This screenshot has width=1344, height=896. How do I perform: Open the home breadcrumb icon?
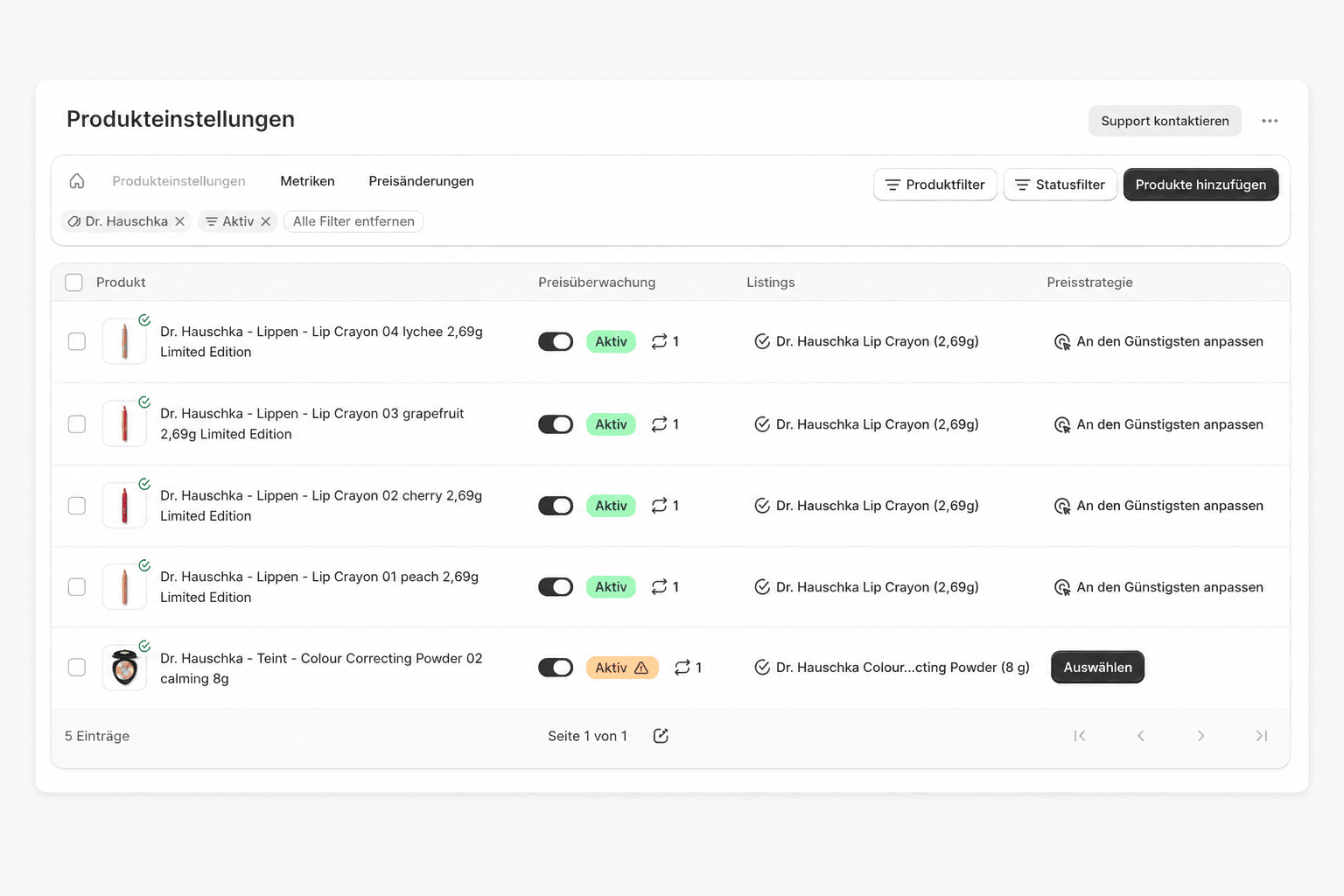pos(77,181)
